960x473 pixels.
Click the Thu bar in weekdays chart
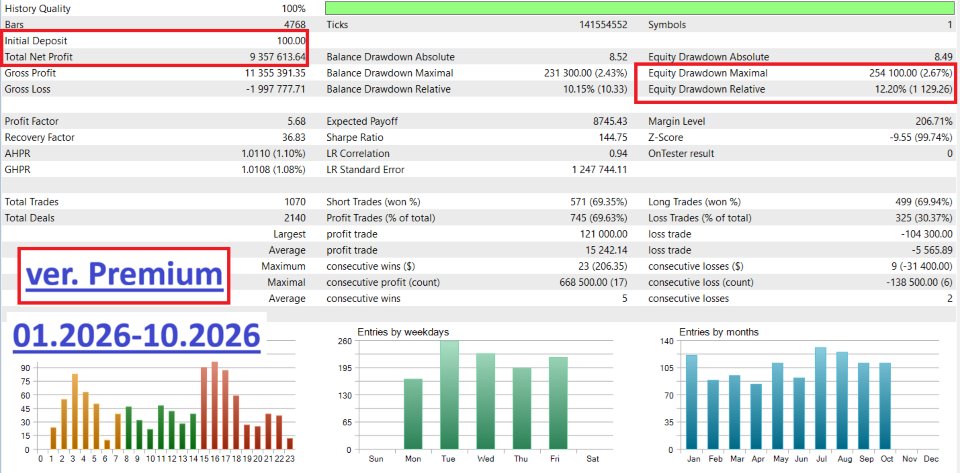tap(522, 409)
